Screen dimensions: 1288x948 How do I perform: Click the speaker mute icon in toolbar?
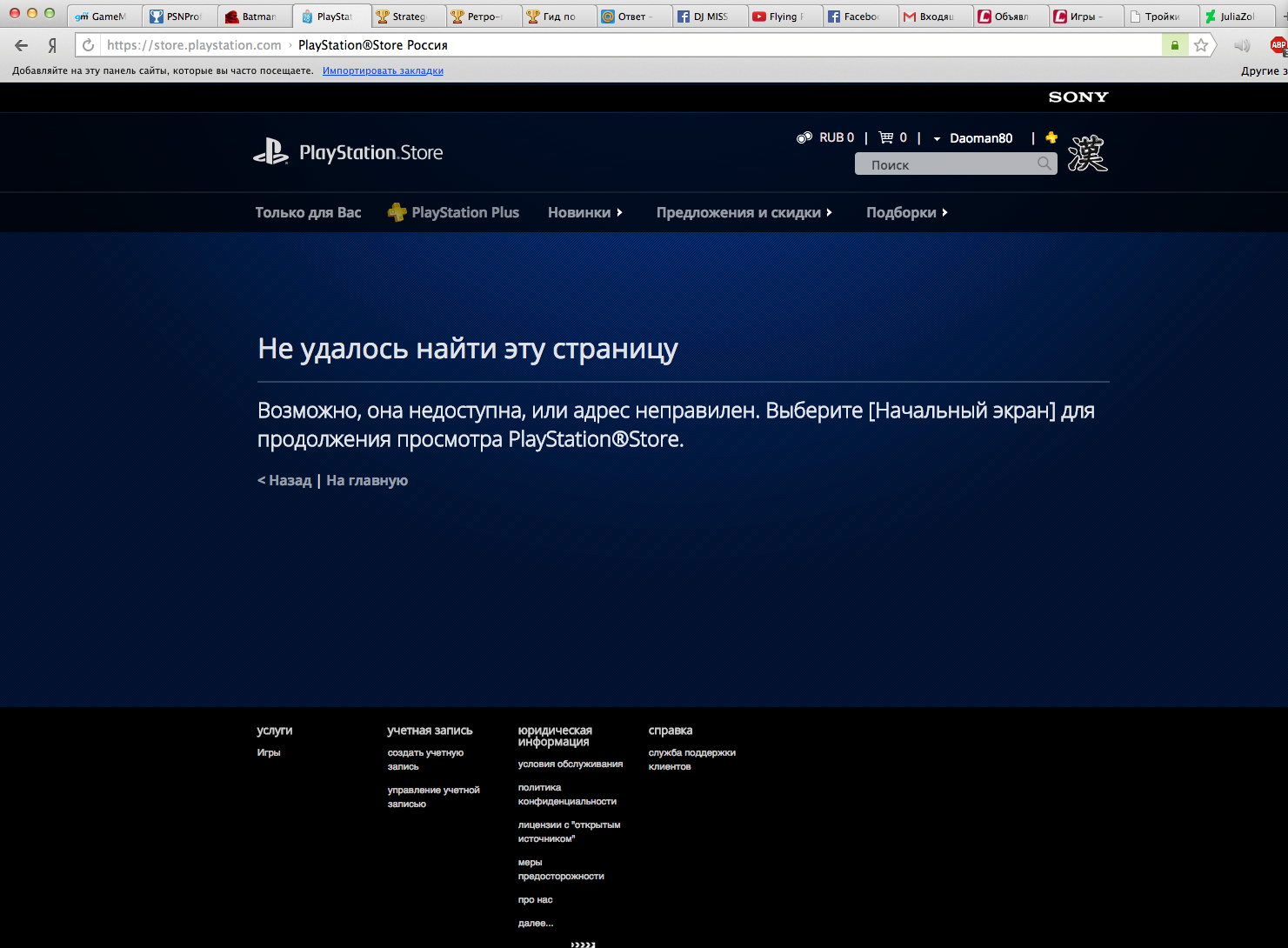coord(1242,45)
